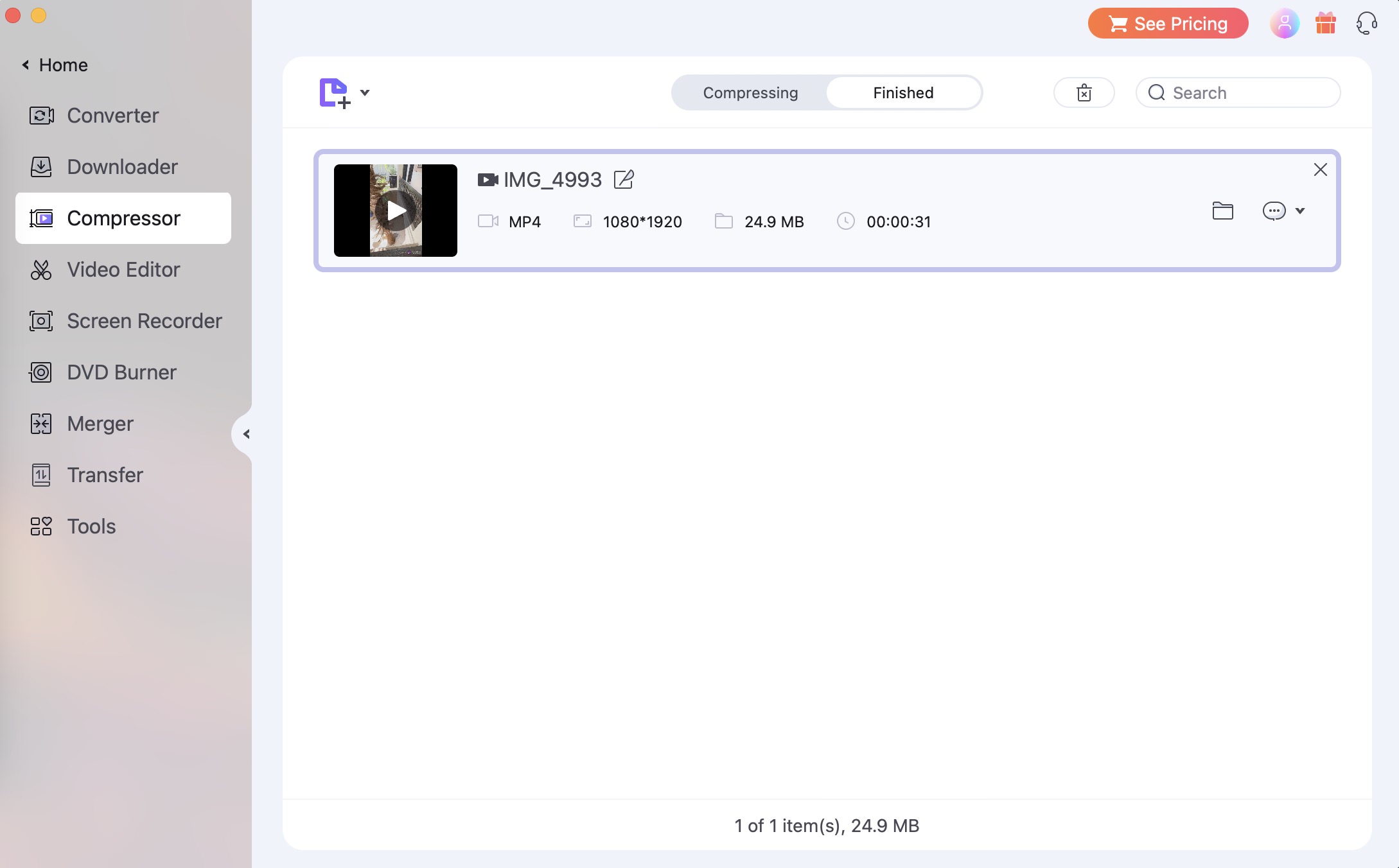The width and height of the screenshot is (1399, 868).
Task: Click the status text '1 of 1 item(s), 24.9 MB'
Action: pos(827,826)
